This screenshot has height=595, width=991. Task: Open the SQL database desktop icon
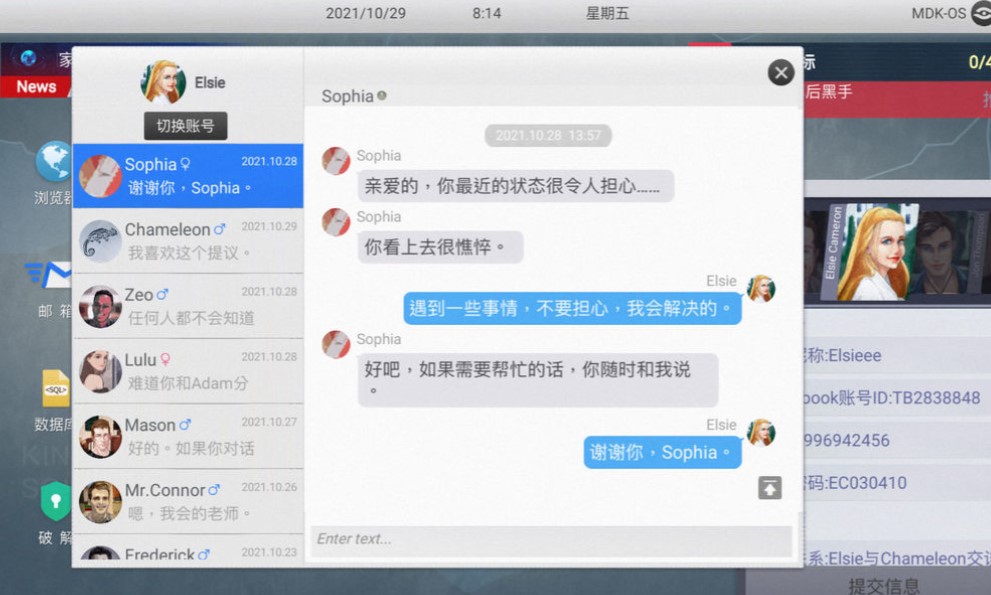(x=56, y=388)
